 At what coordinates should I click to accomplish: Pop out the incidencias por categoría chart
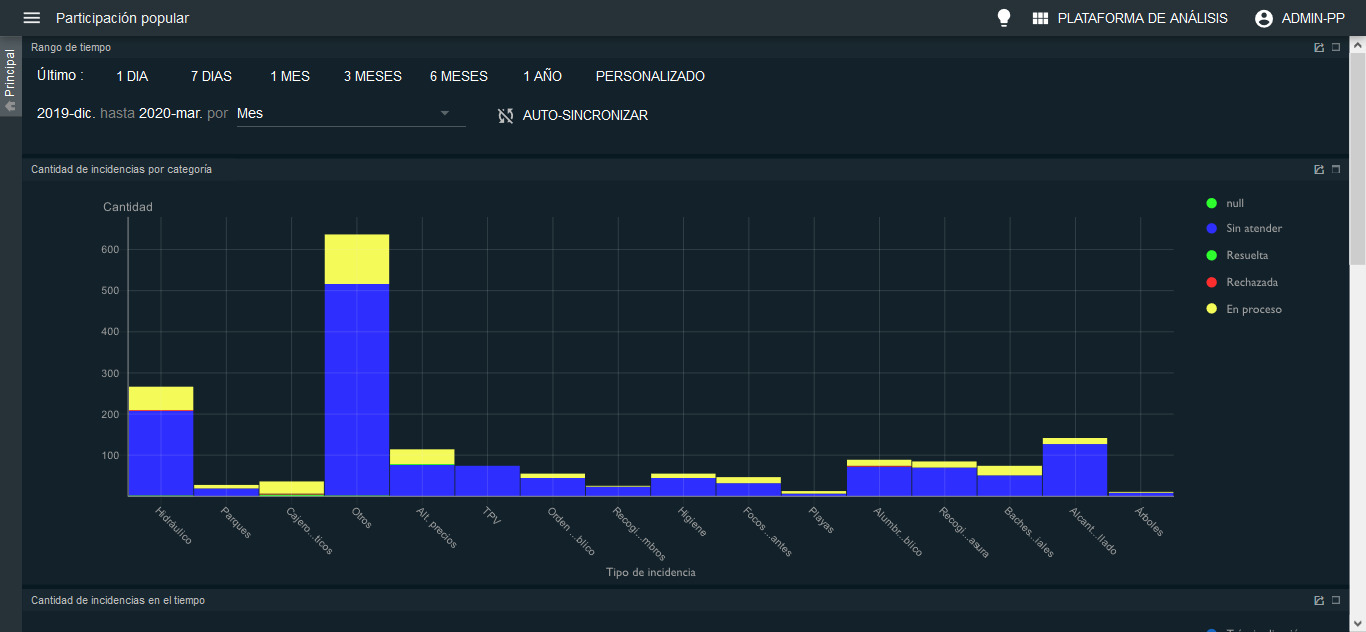[1319, 169]
